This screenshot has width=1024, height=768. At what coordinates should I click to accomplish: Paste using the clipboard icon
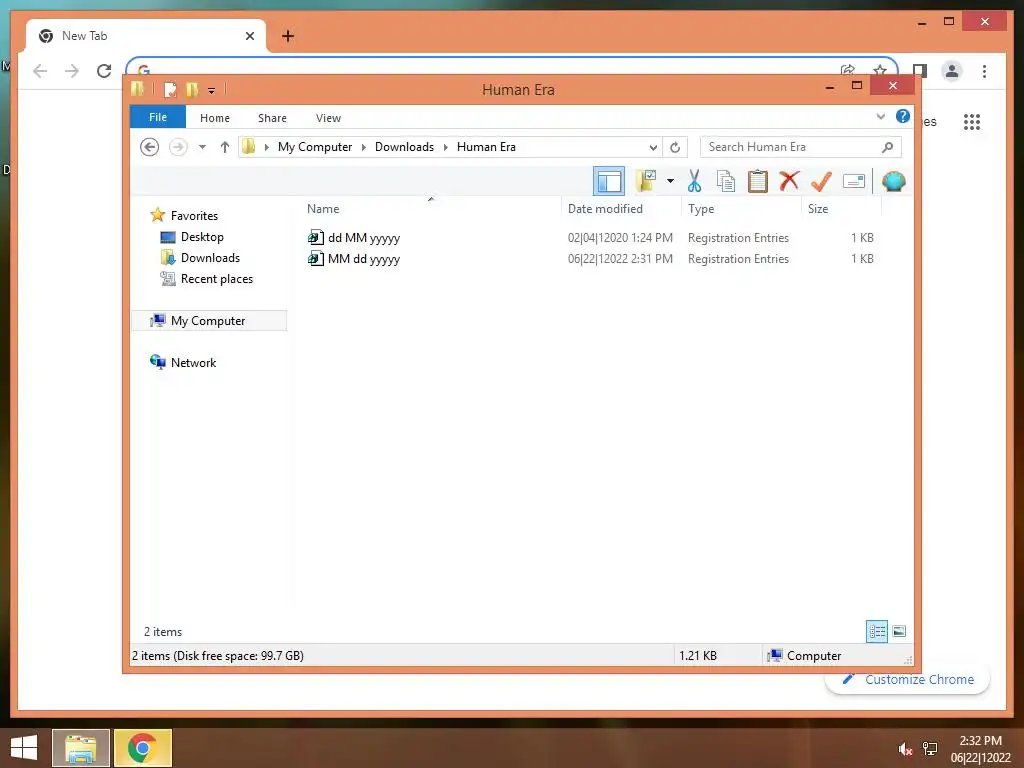point(758,181)
